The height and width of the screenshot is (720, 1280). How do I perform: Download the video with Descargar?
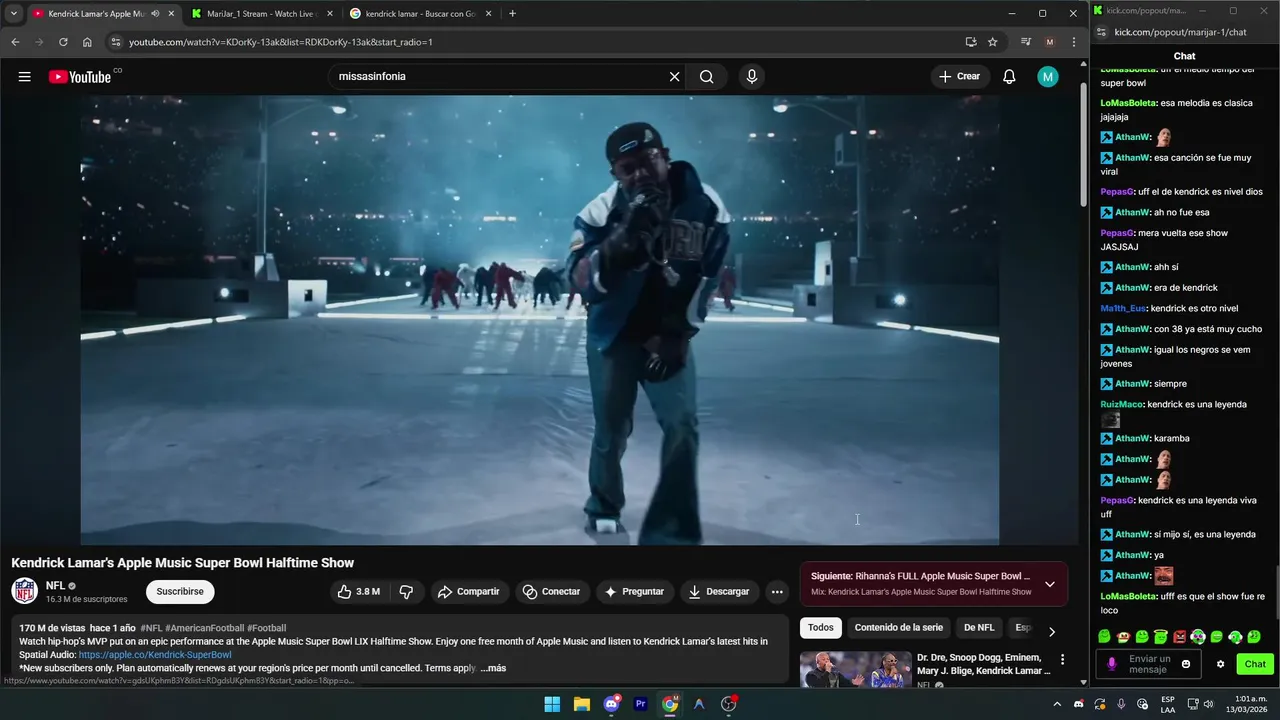pyautogui.click(x=719, y=592)
